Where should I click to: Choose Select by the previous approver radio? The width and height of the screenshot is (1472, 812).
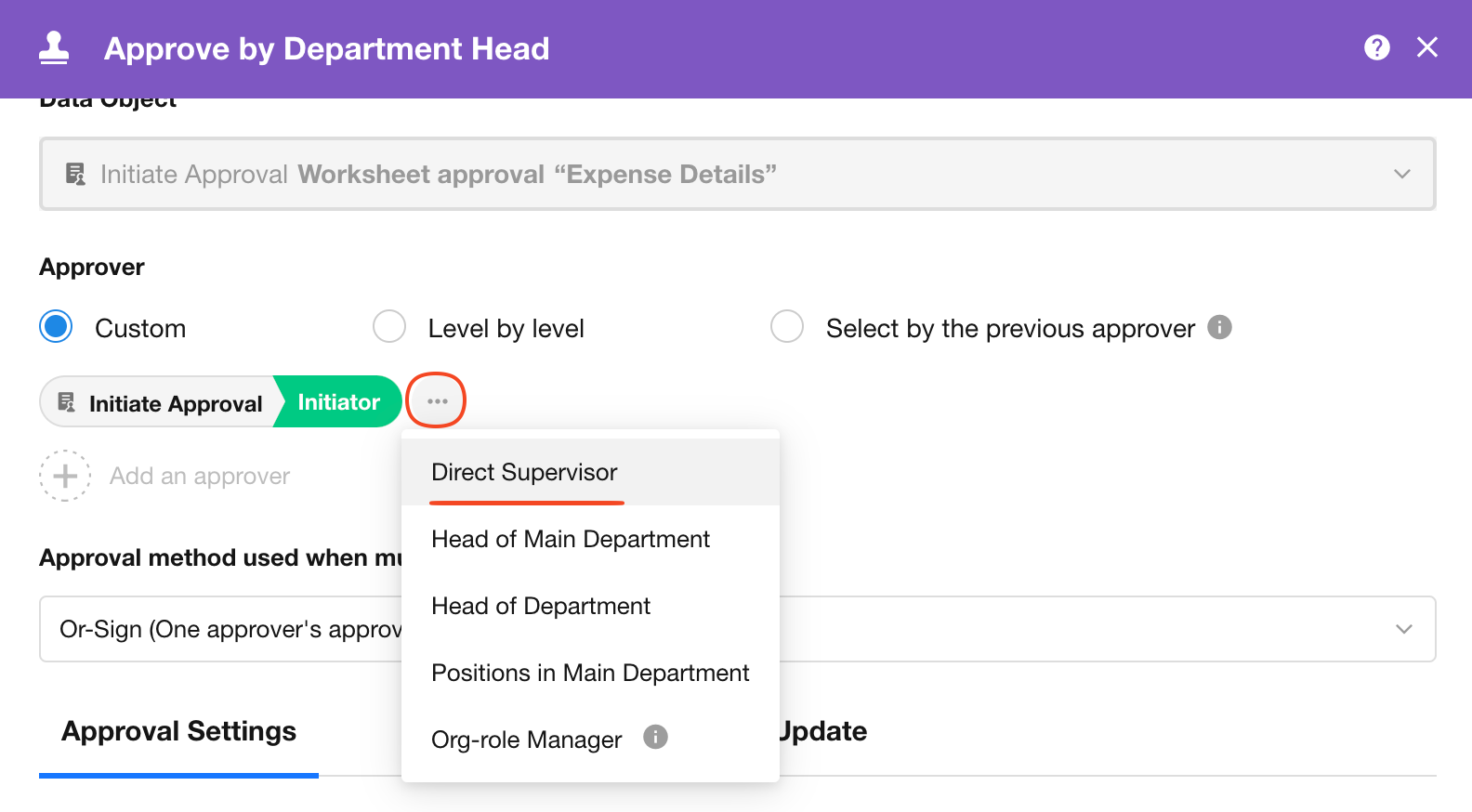[x=787, y=327]
